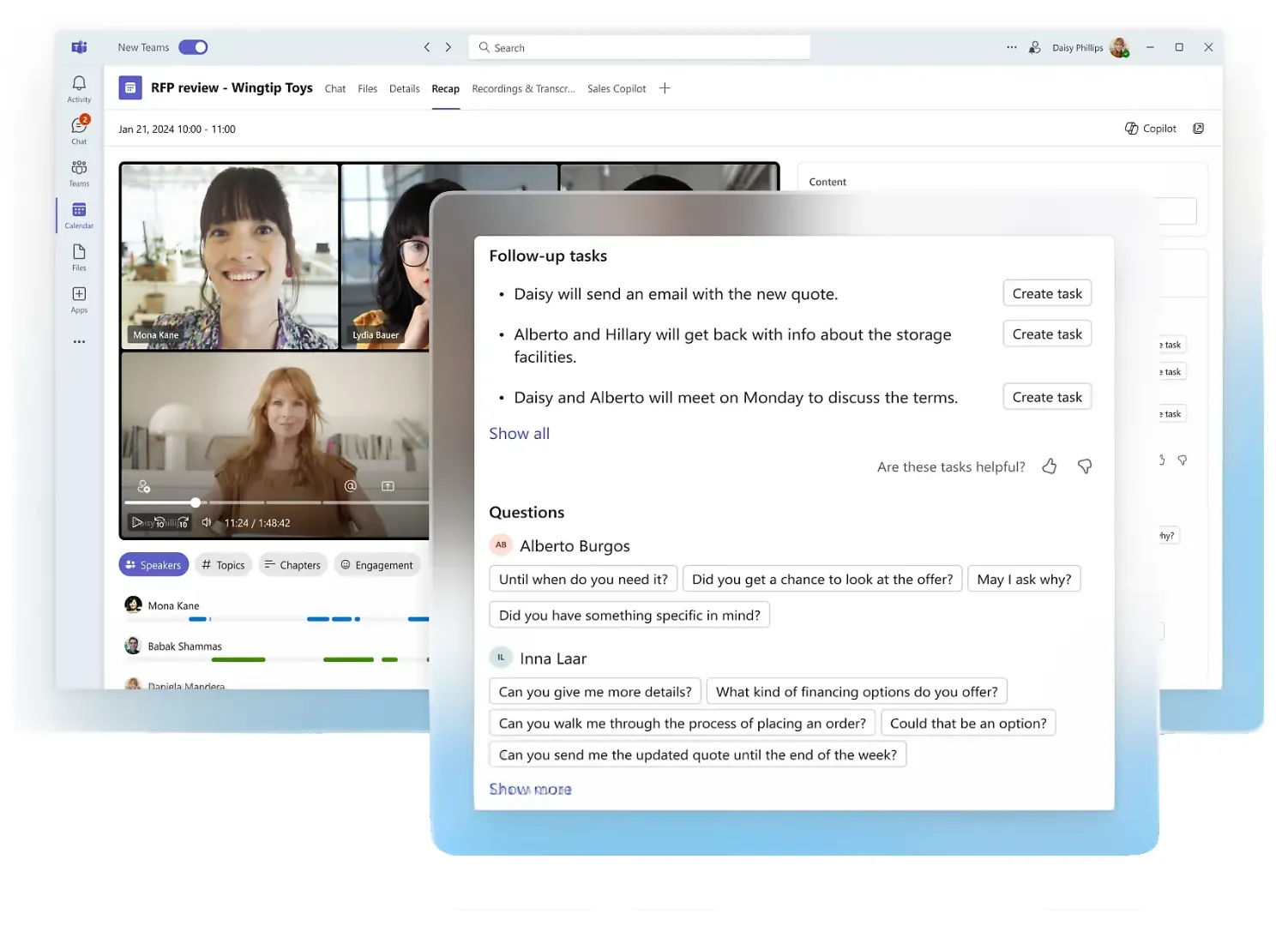
Task: Open Chat in the left sidebar
Action: [x=79, y=130]
